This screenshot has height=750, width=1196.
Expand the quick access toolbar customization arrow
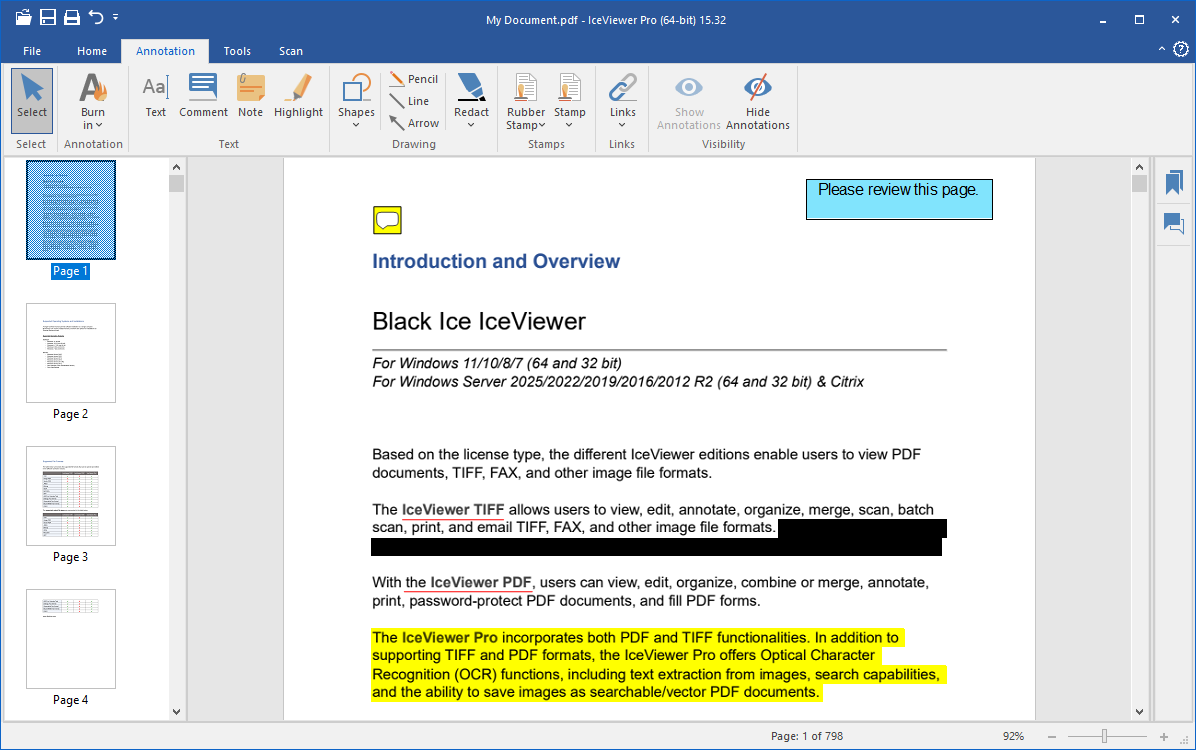[x=115, y=17]
